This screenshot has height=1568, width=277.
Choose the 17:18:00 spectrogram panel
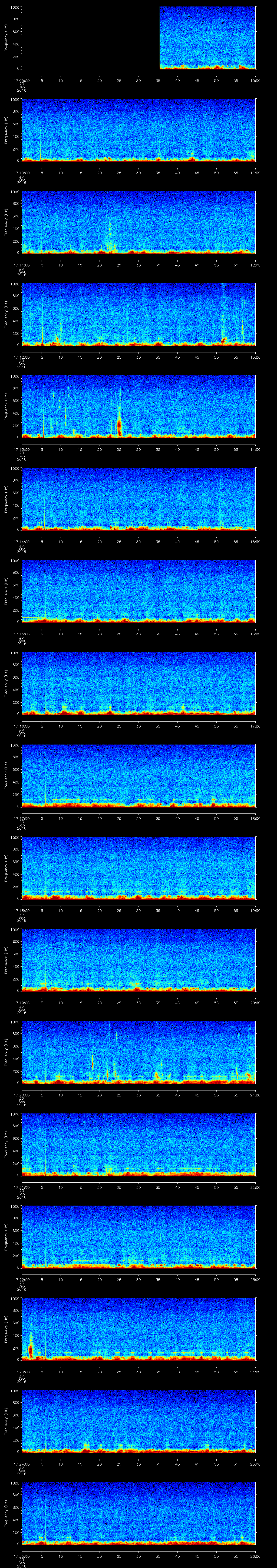pos(139,868)
